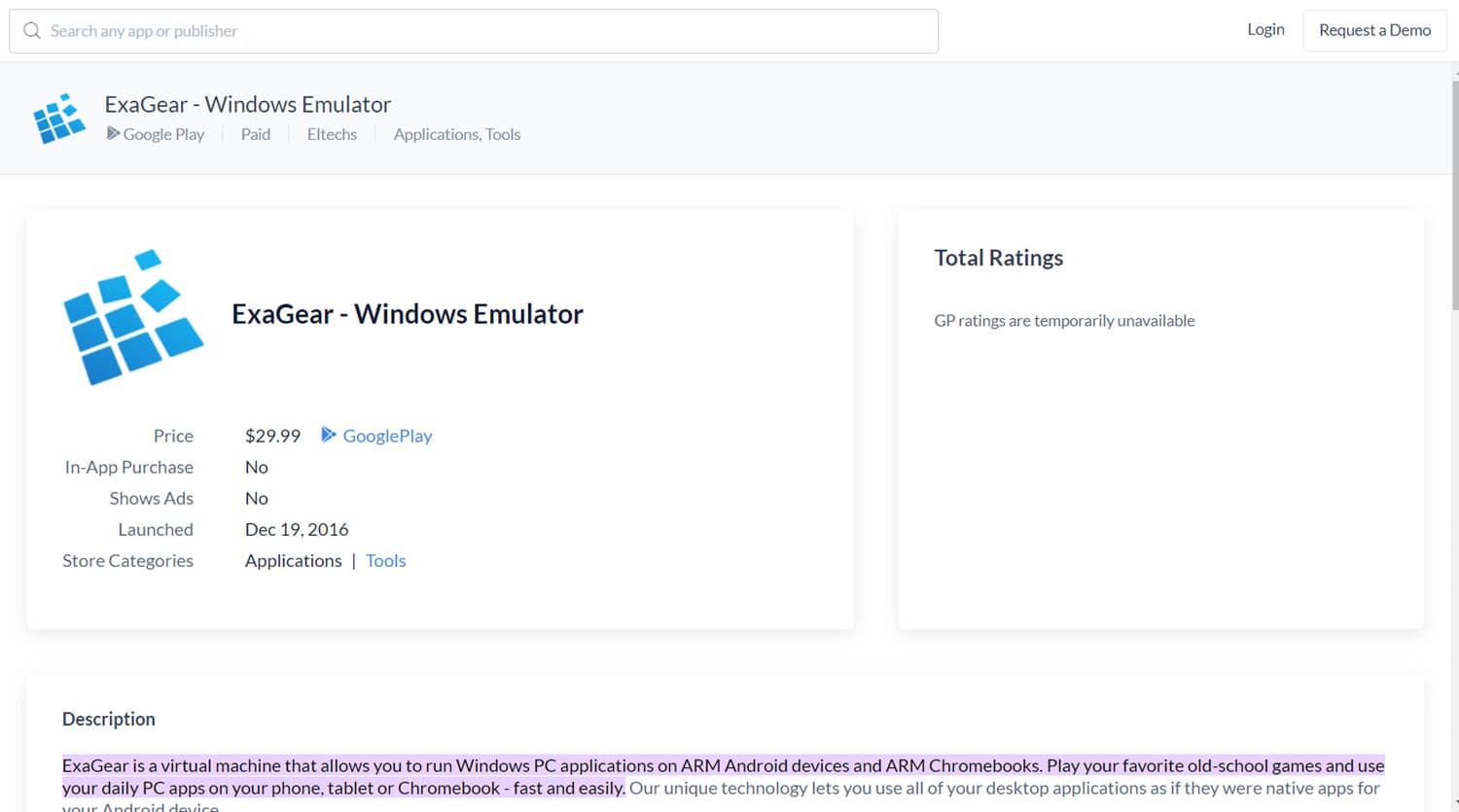Viewport: 1459px width, 812px height.
Task: Click the search magnifier icon
Action: (x=32, y=31)
